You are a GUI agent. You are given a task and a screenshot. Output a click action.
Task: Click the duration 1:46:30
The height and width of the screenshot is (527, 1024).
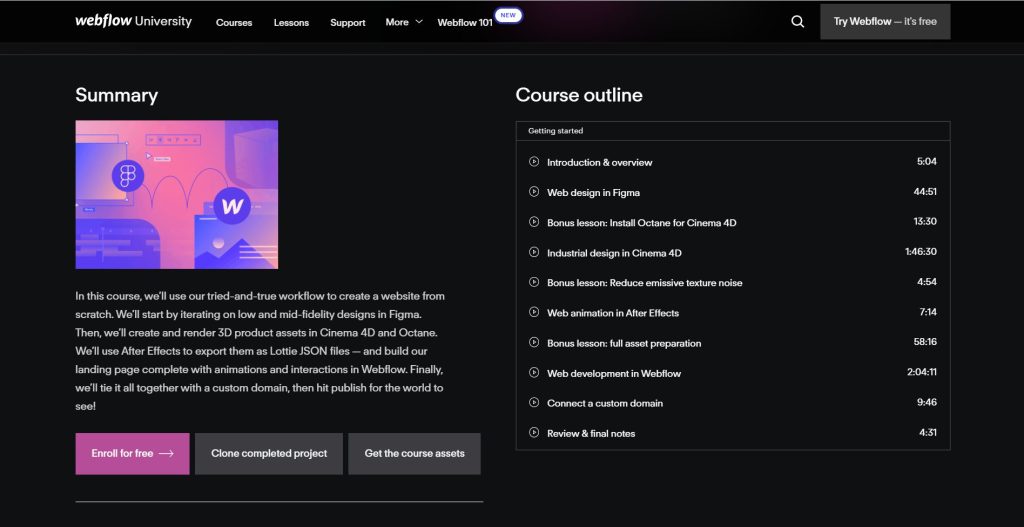coord(921,251)
